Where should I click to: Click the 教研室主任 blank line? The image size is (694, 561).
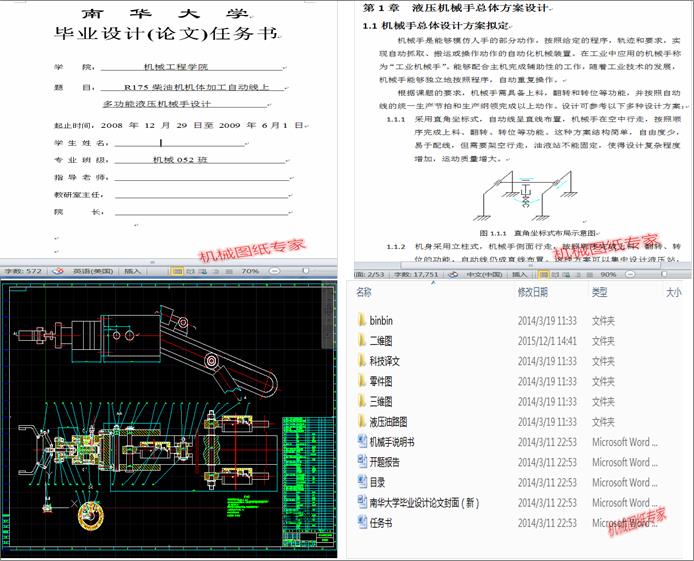(202, 195)
